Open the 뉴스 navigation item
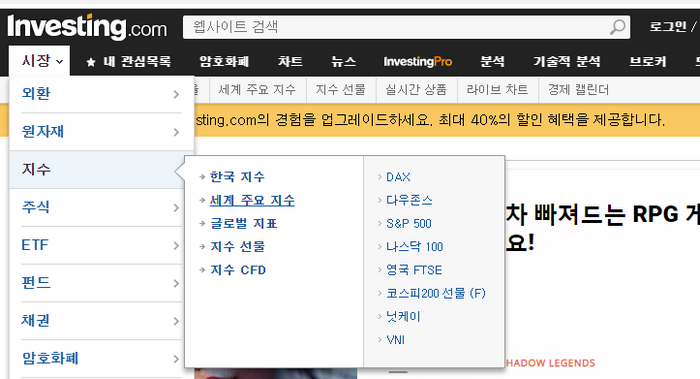Image resolution: width=700 pixels, height=379 pixels. tap(343, 61)
